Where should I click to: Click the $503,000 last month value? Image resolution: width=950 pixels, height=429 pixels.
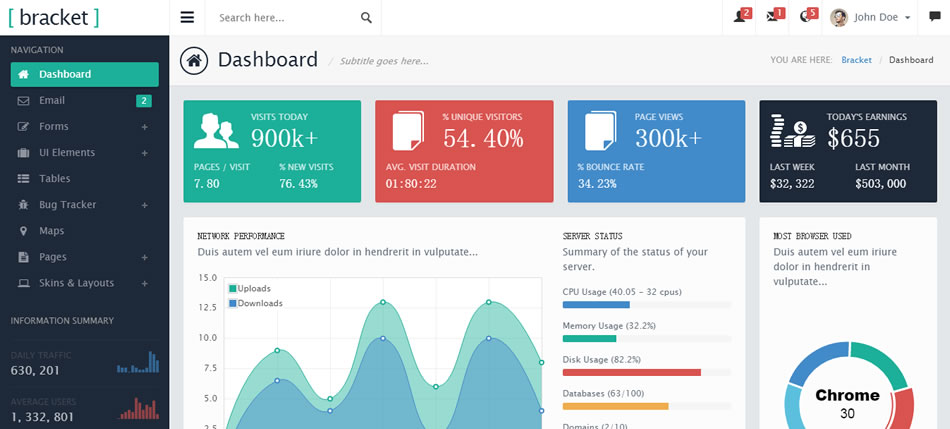[x=880, y=184]
